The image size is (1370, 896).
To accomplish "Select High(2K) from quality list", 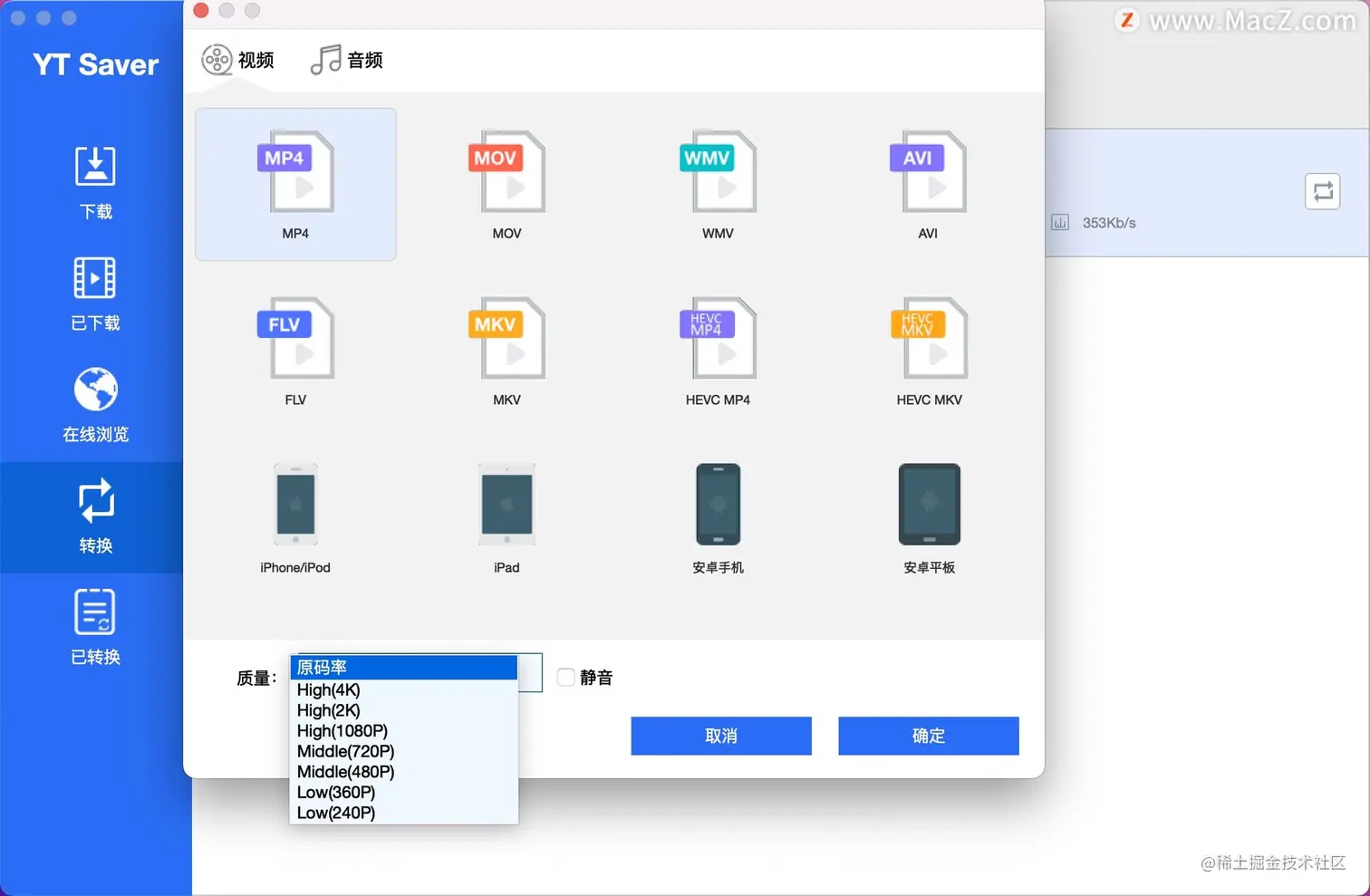I will tap(403, 710).
